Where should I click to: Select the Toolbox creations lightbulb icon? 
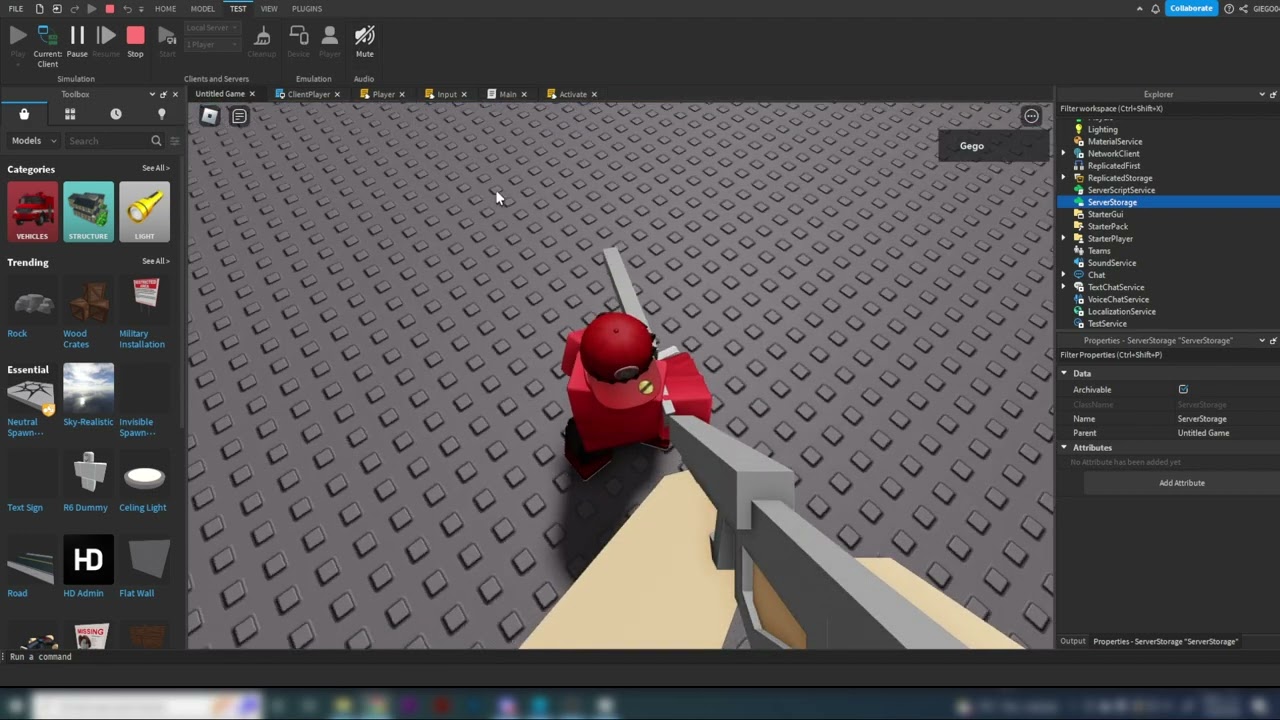click(x=161, y=114)
